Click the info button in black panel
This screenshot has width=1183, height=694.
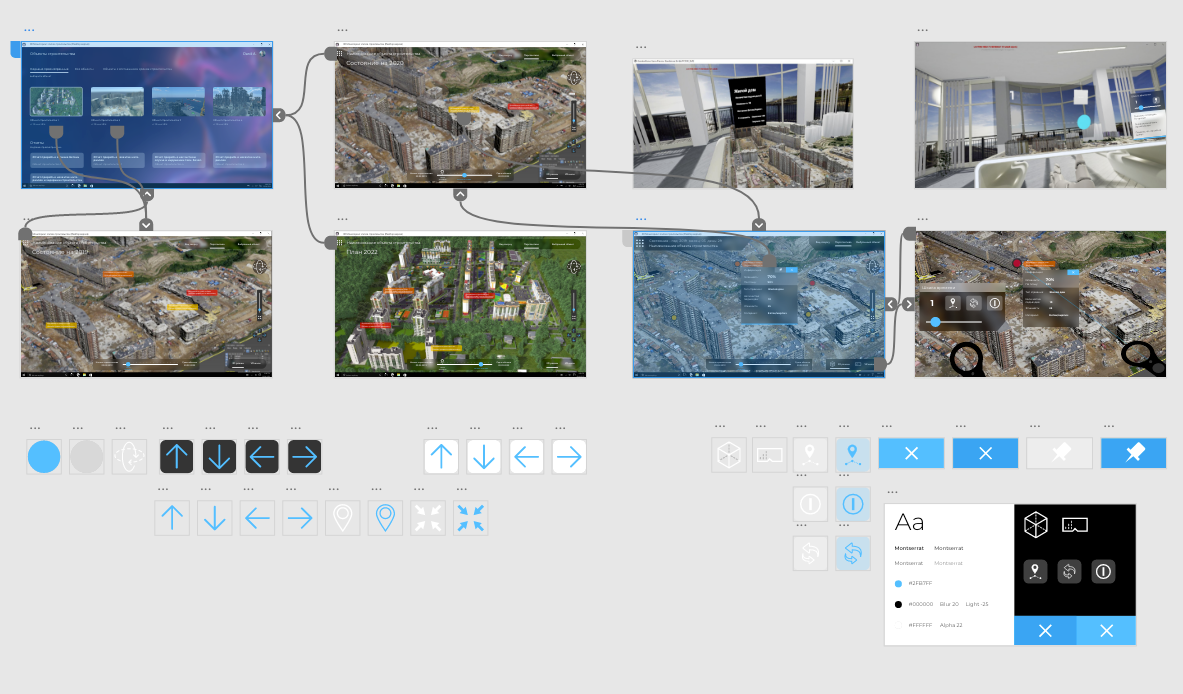[x=1103, y=572]
